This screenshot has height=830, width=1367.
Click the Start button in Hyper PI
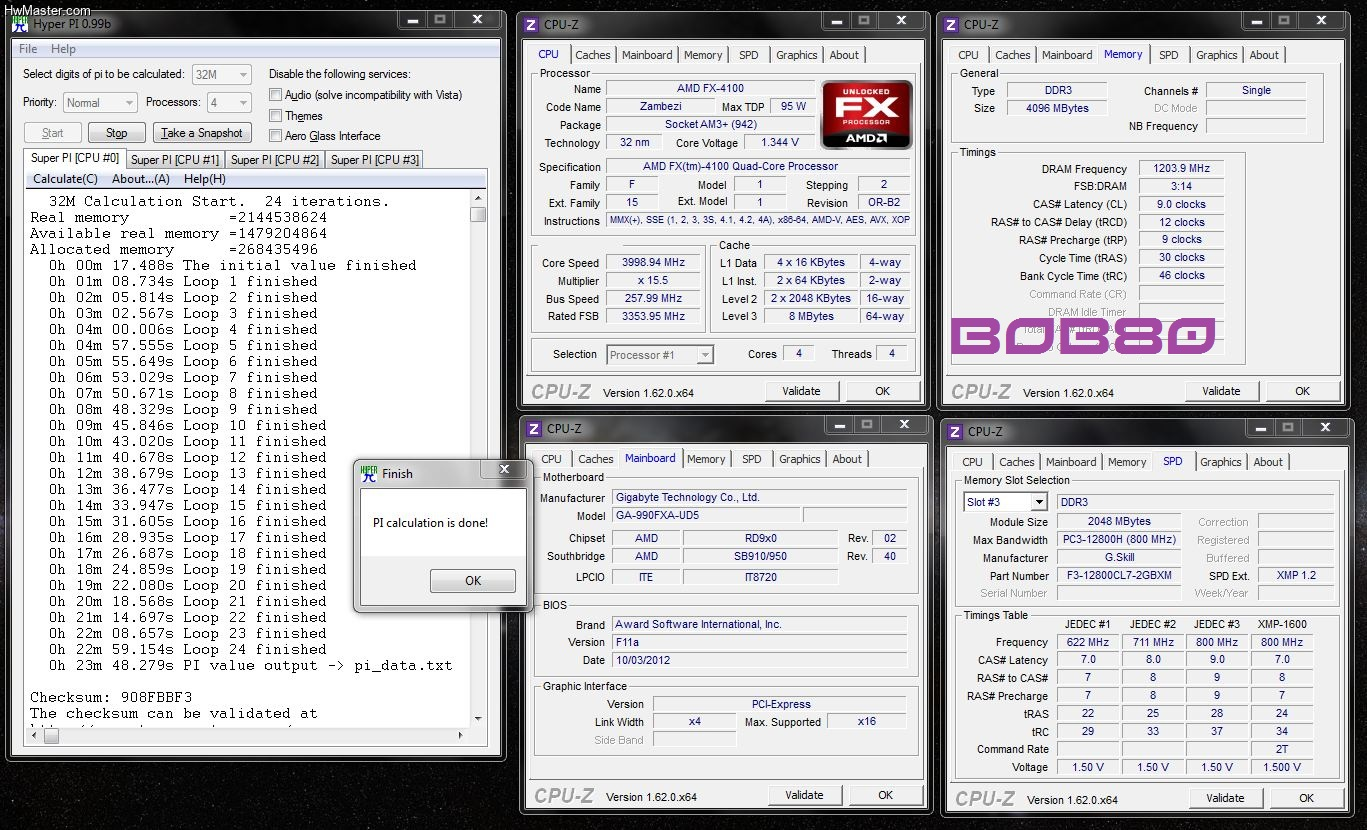coord(52,133)
